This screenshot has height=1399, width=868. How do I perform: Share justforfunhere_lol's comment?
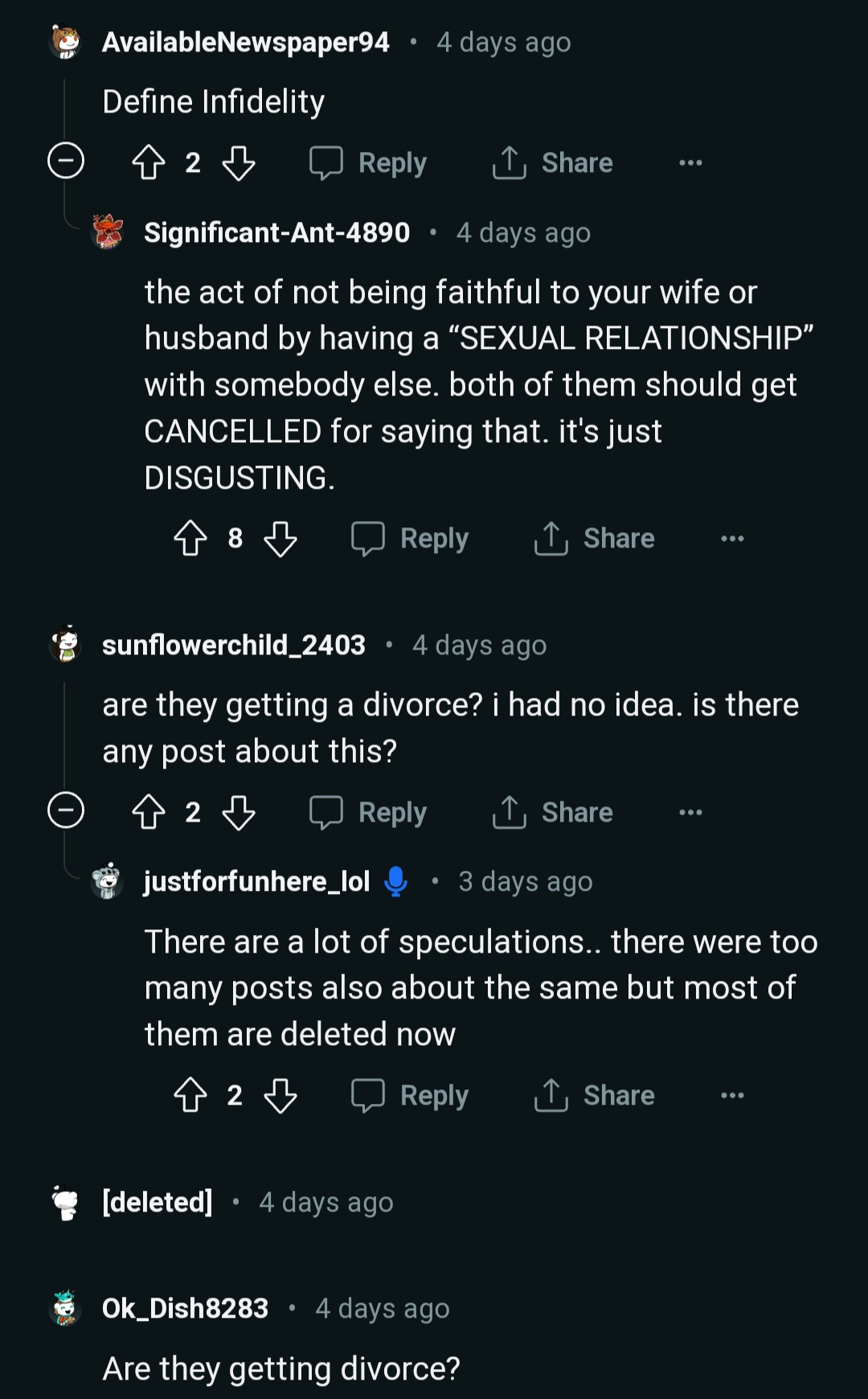(595, 1095)
